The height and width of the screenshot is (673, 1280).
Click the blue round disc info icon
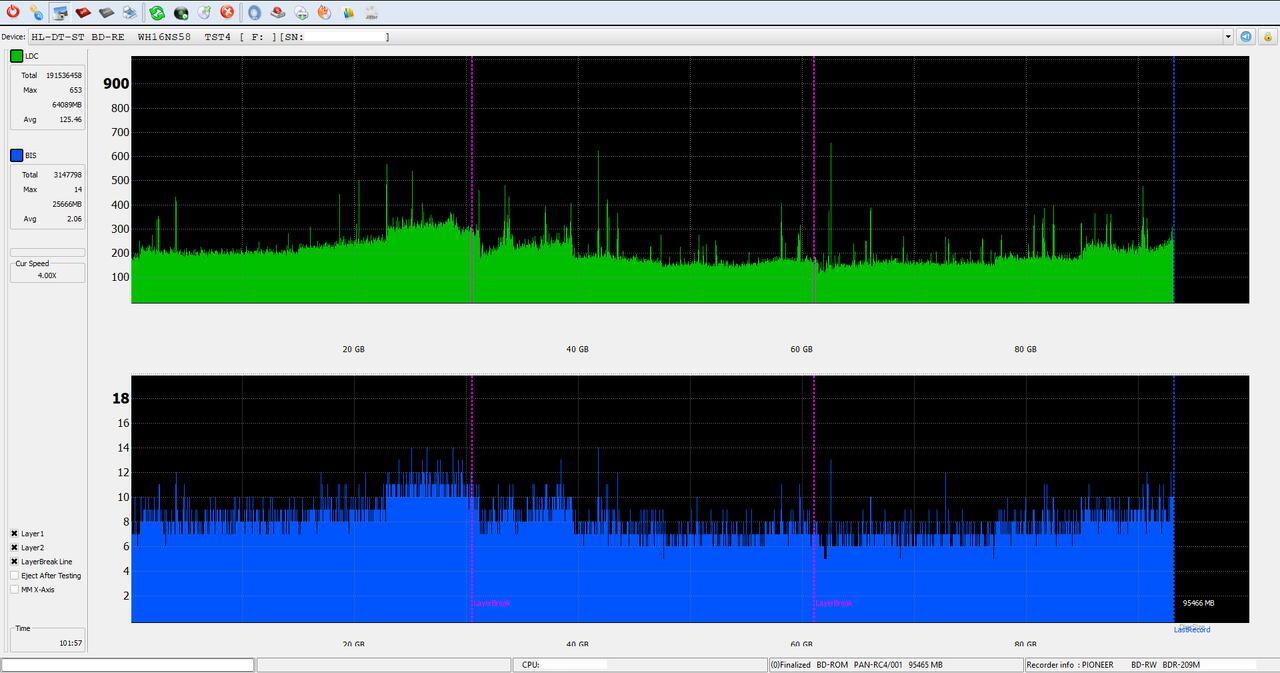[x=255, y=12]
